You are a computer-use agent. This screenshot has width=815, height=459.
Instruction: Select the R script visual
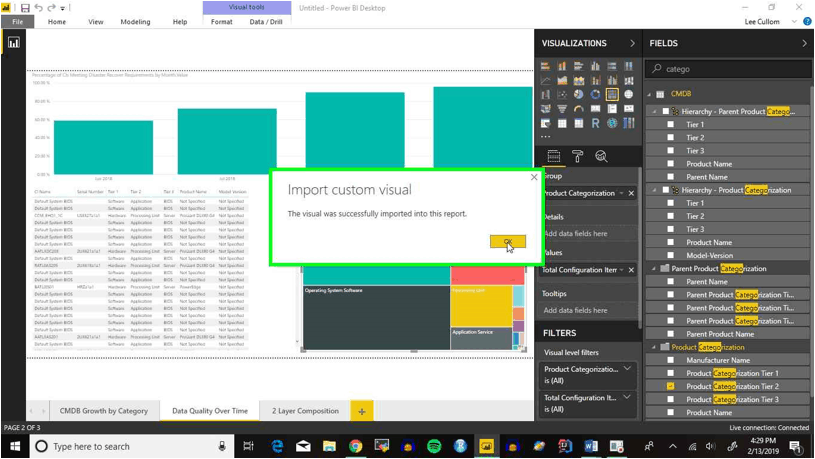[595, 123]
